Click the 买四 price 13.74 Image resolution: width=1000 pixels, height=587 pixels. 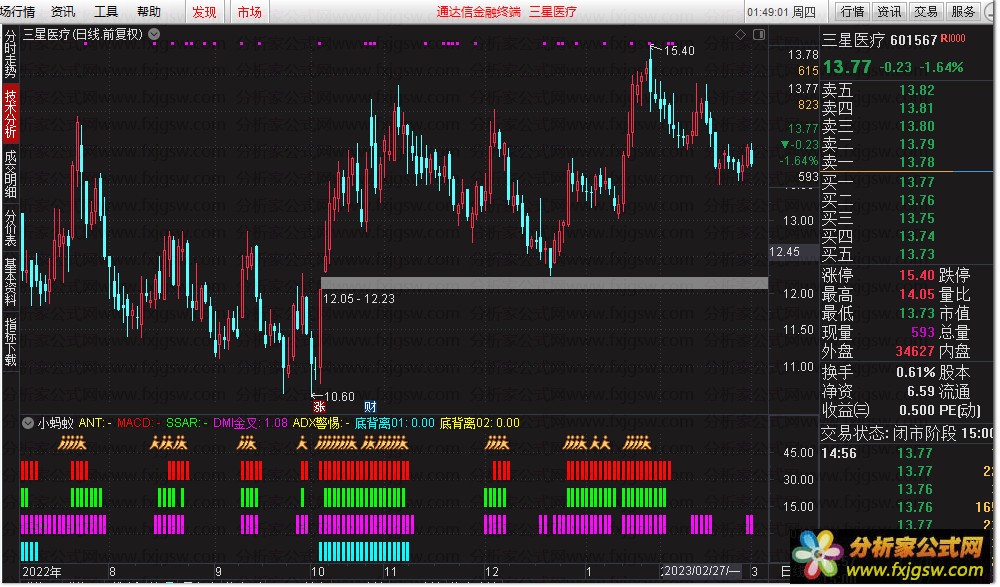point(916,235)
